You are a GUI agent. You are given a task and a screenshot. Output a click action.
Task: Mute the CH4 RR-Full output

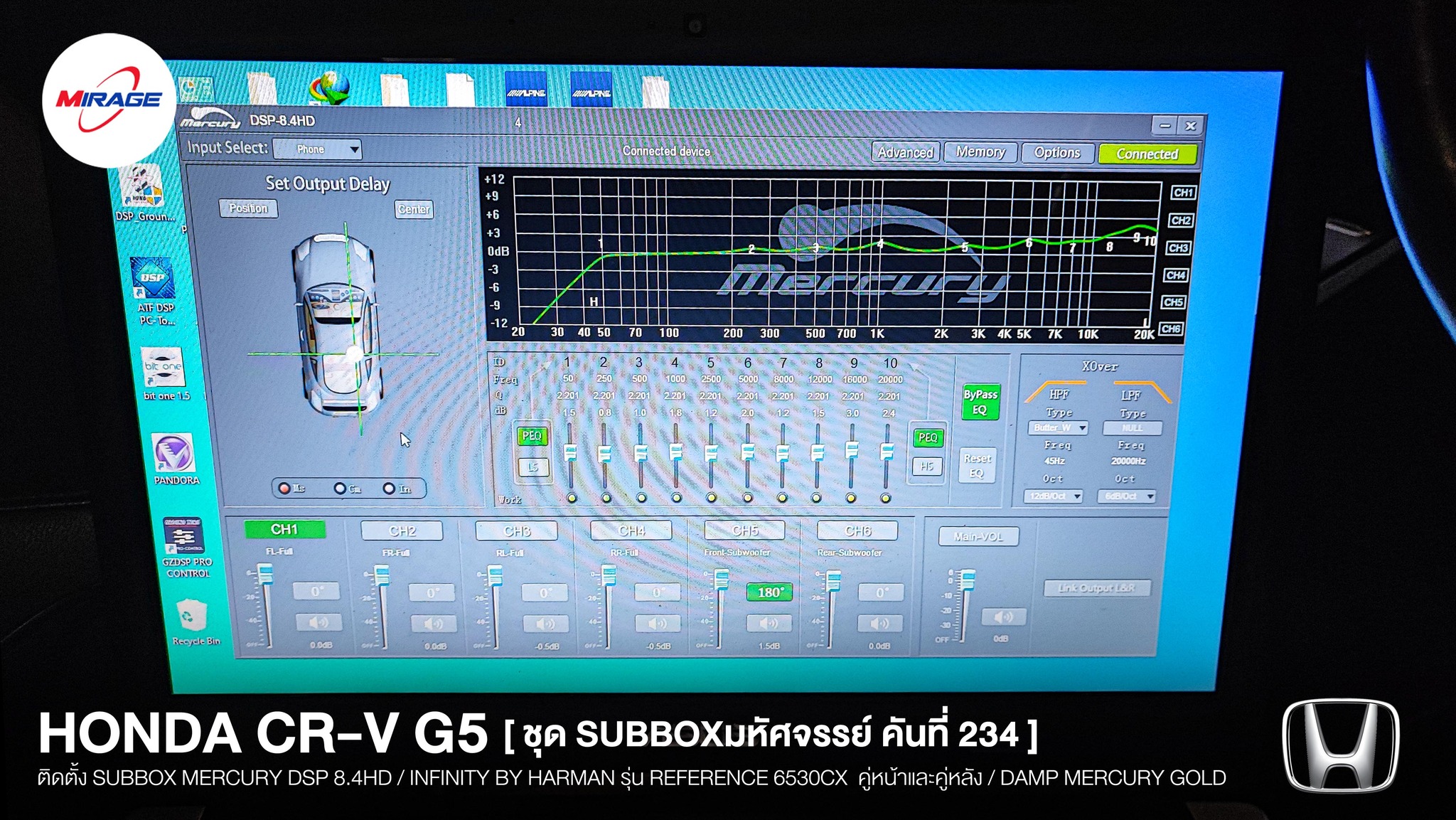tap(658, 623)
